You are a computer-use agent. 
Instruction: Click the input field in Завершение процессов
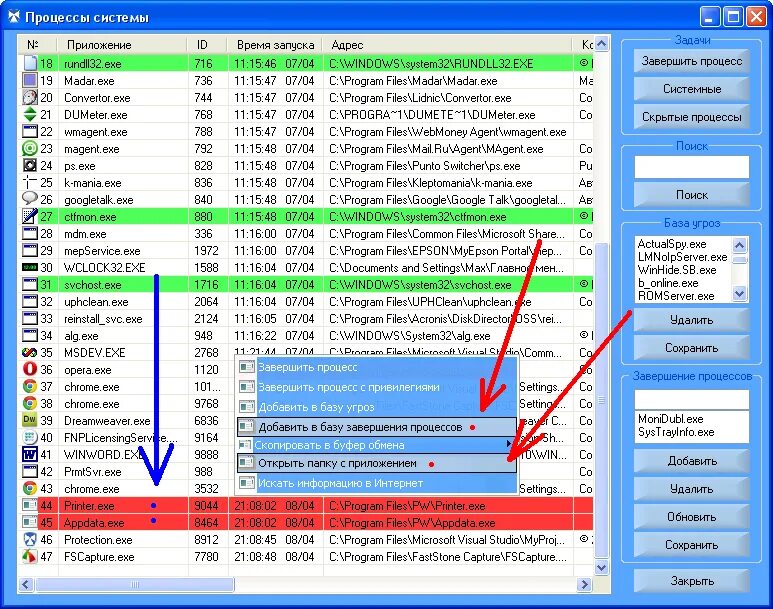pos(691,400)
